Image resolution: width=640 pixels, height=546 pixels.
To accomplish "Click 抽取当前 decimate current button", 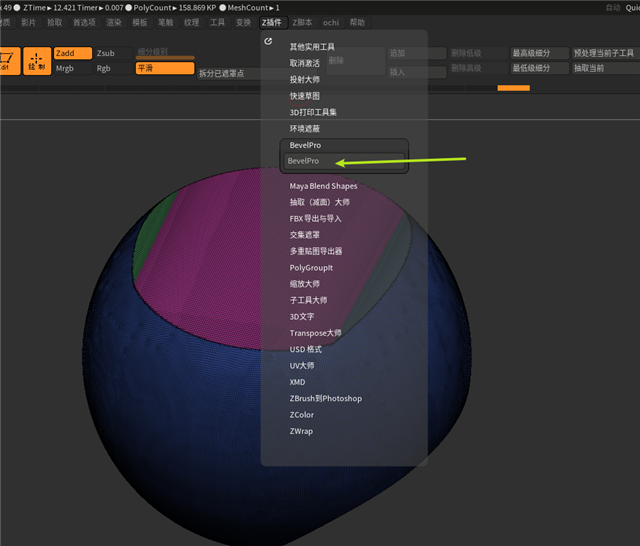I will click(606, 68).
